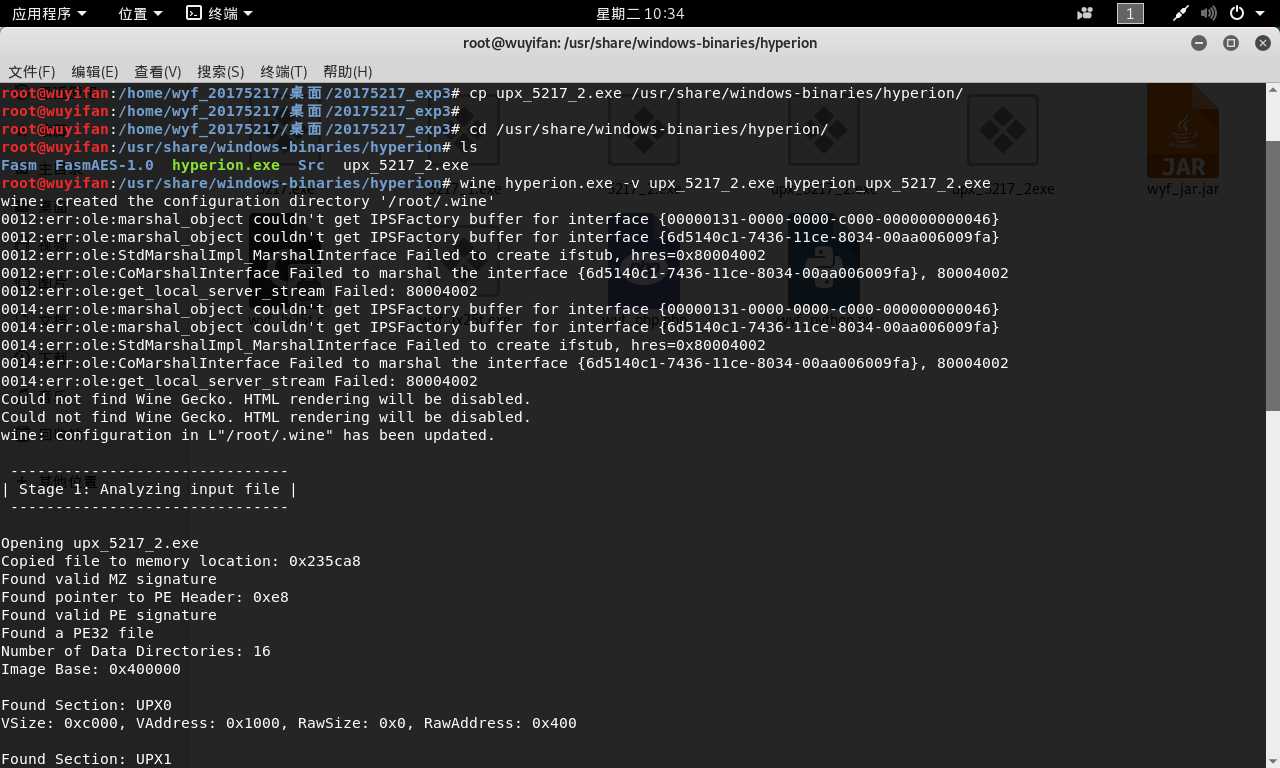Select workspace indicator 1

click(x=1130, y=13)
